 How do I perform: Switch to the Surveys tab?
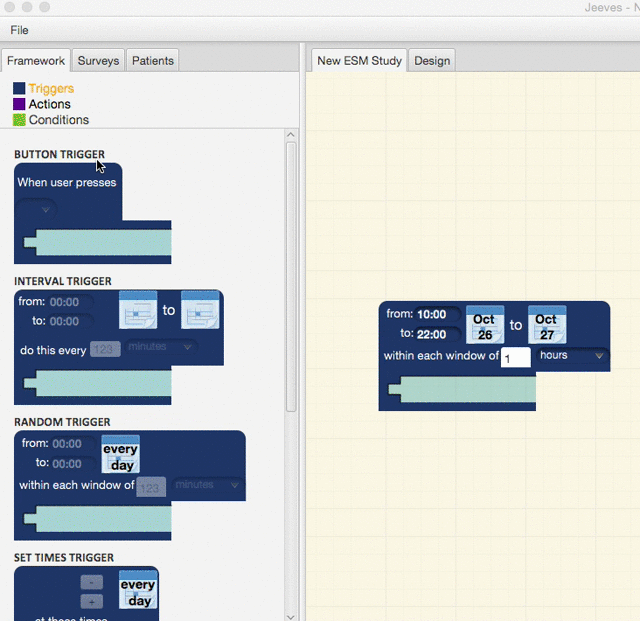[98, 61]
